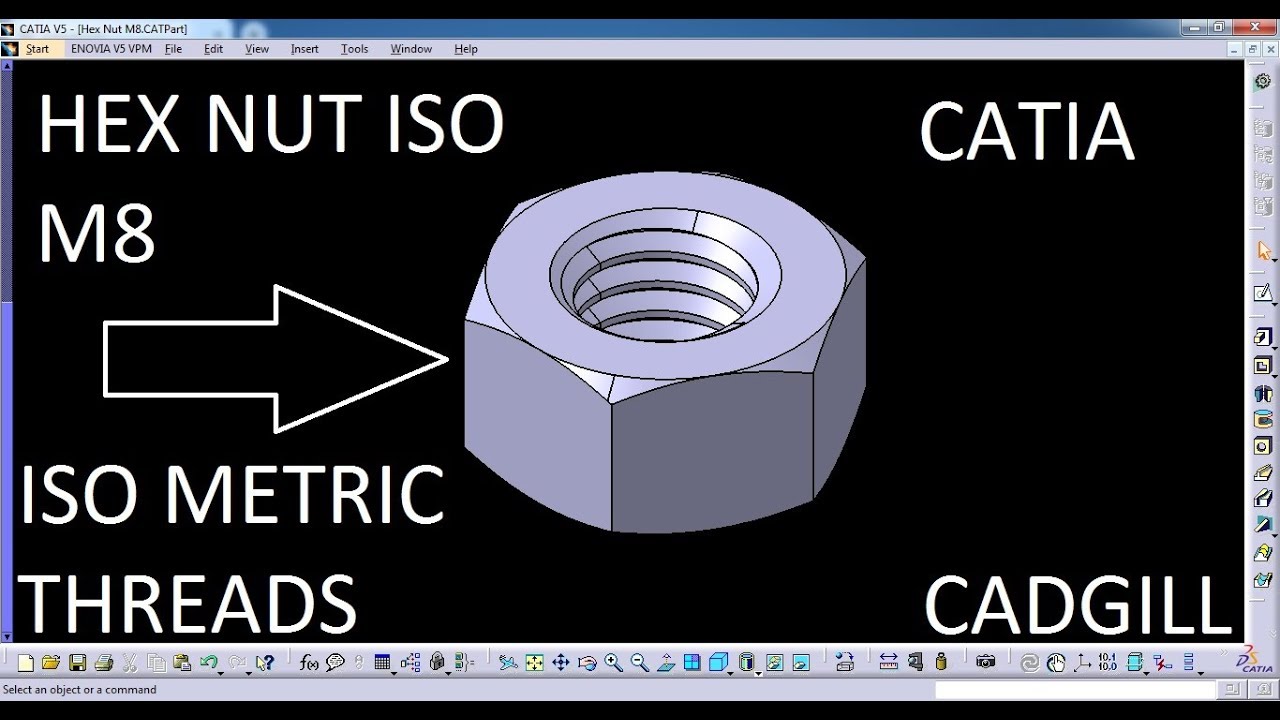Select the Pocket tool

click(1262, 366)
